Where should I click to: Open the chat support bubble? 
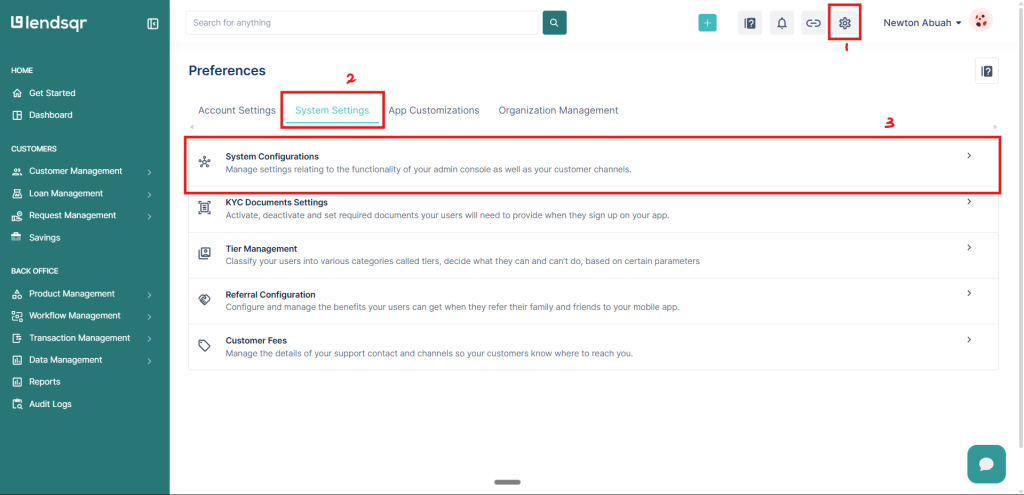pos(985,464)
